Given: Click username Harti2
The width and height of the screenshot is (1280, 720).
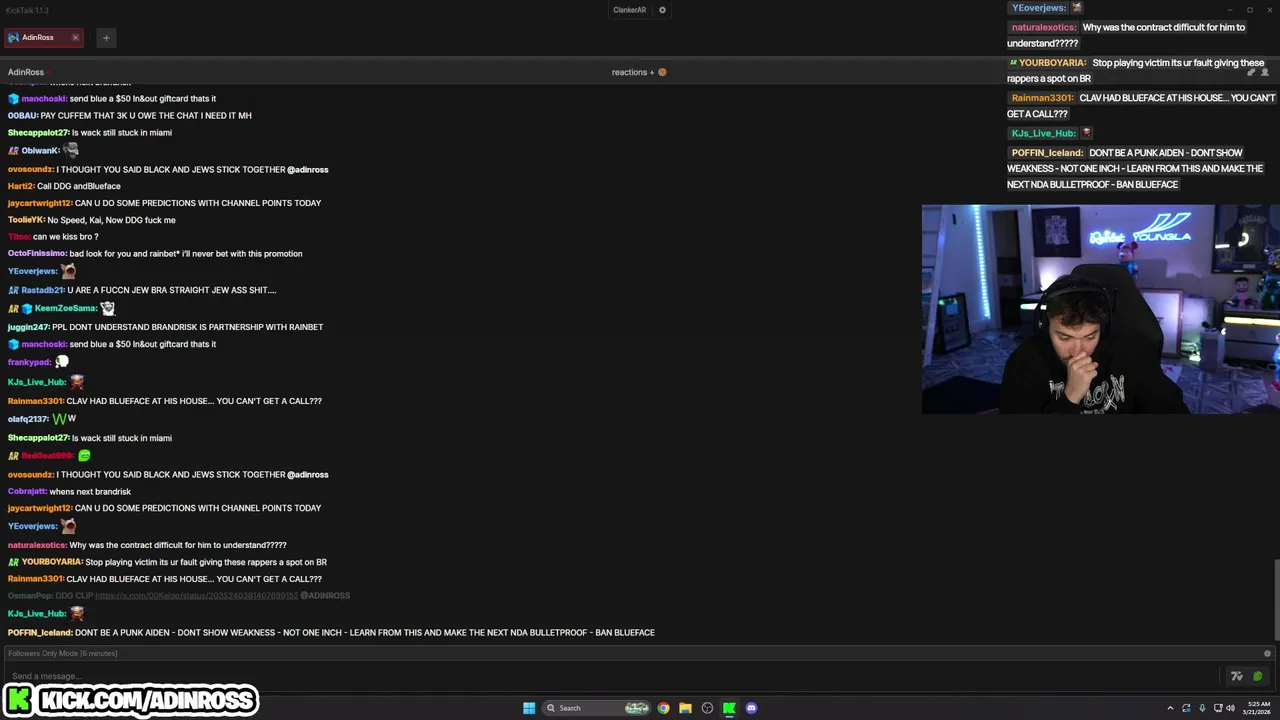Looking at the screenshot, I should pyautogui.click(x=21, y=186).
